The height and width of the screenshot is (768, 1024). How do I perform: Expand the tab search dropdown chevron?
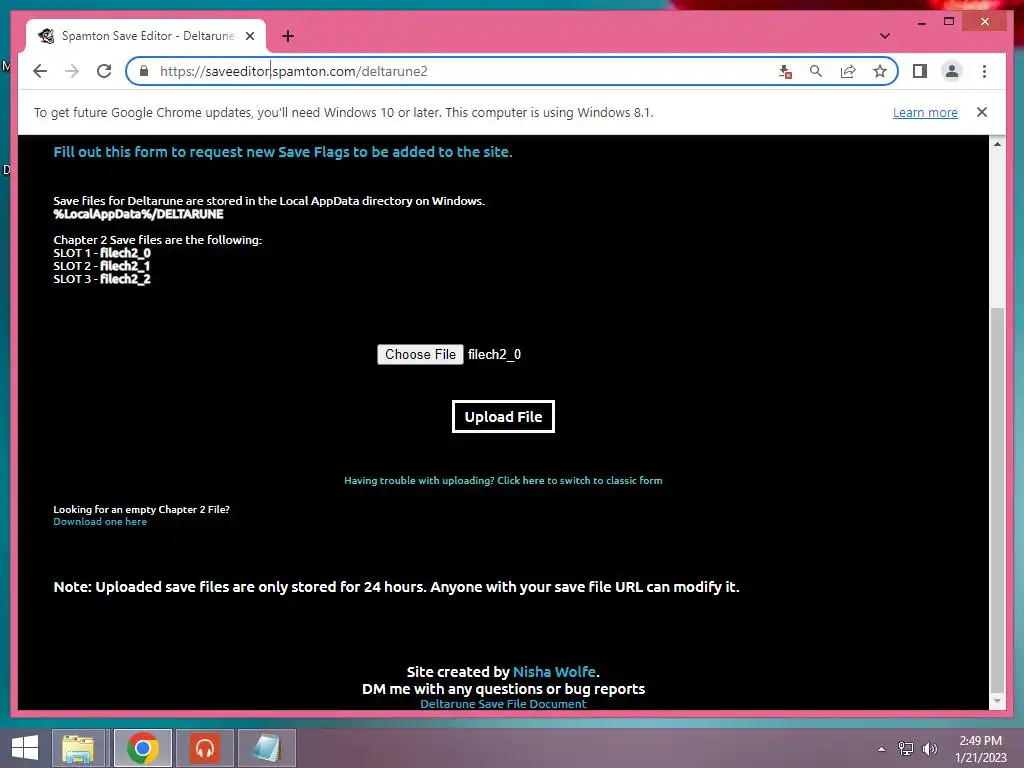click(884, 36)
